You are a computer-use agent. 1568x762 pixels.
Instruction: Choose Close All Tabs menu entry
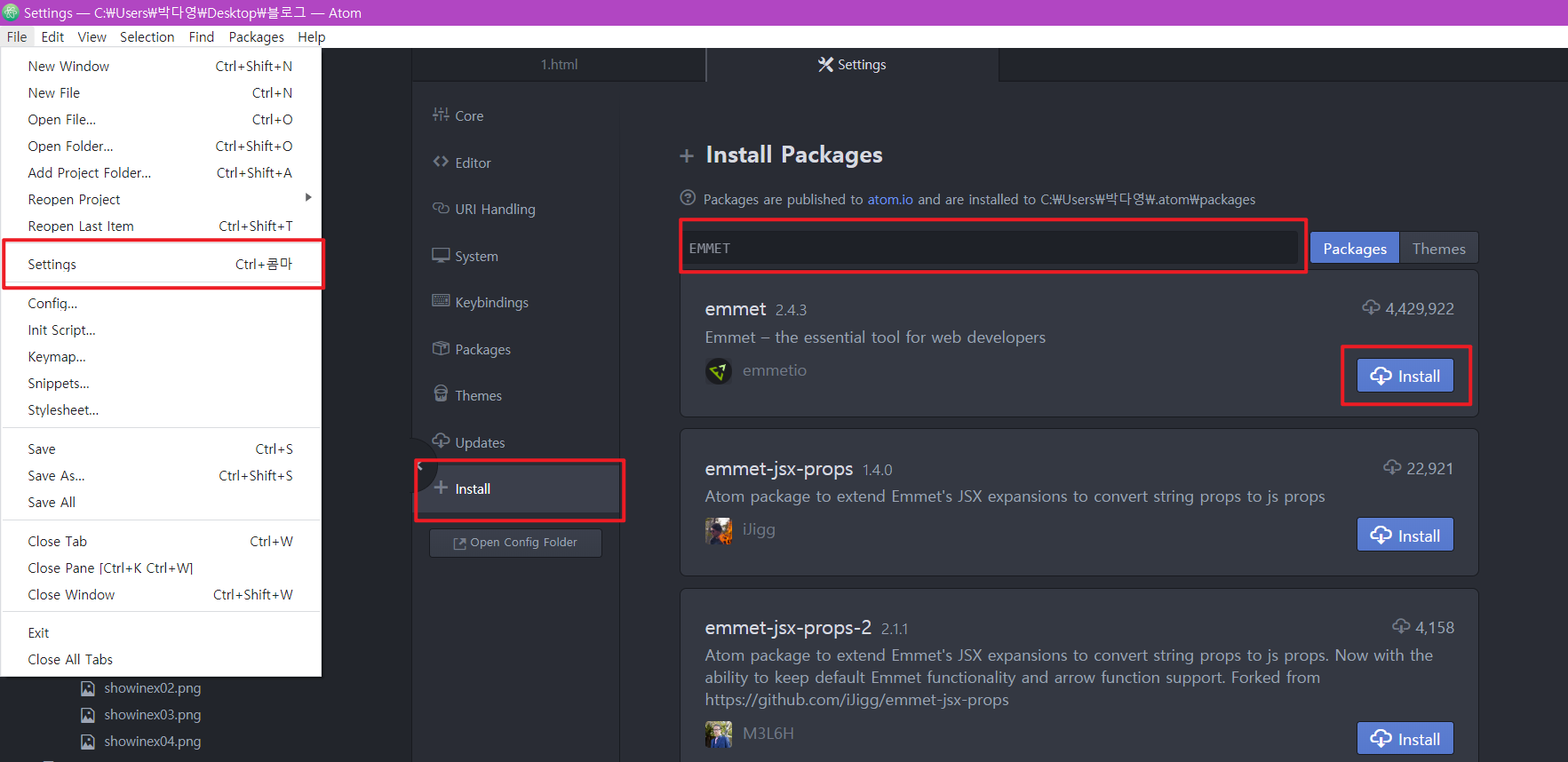[x=161, y=659]
